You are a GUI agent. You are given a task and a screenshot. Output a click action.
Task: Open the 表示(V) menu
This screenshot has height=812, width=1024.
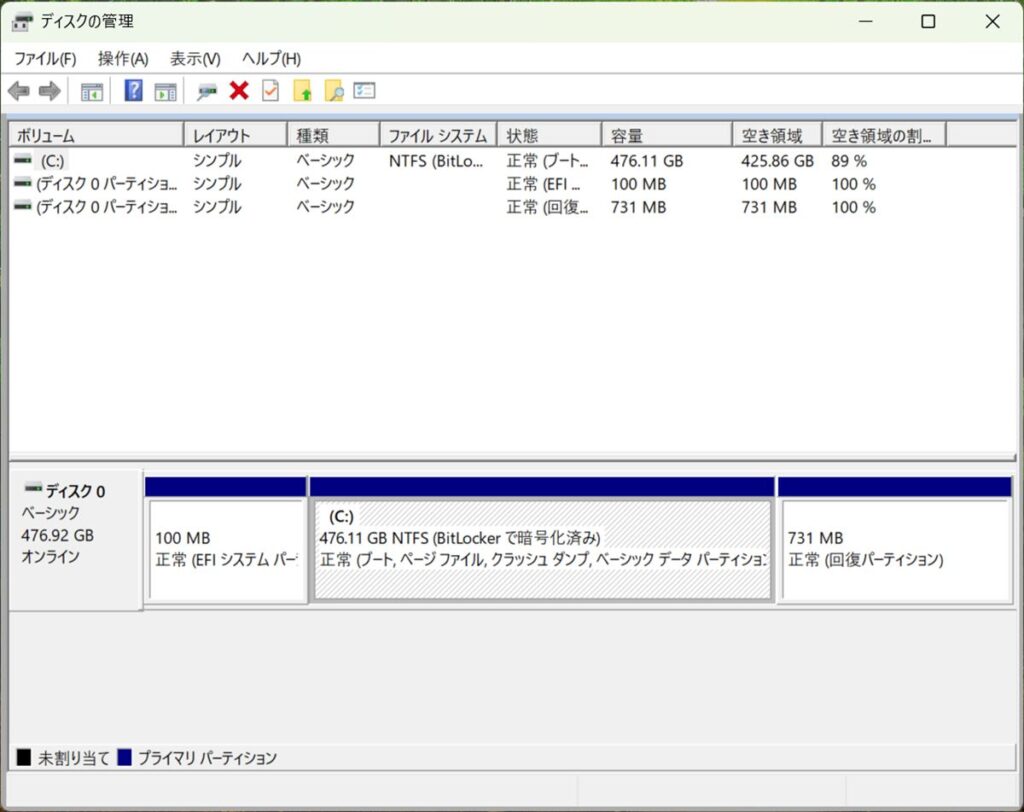(x=195, y=59)
